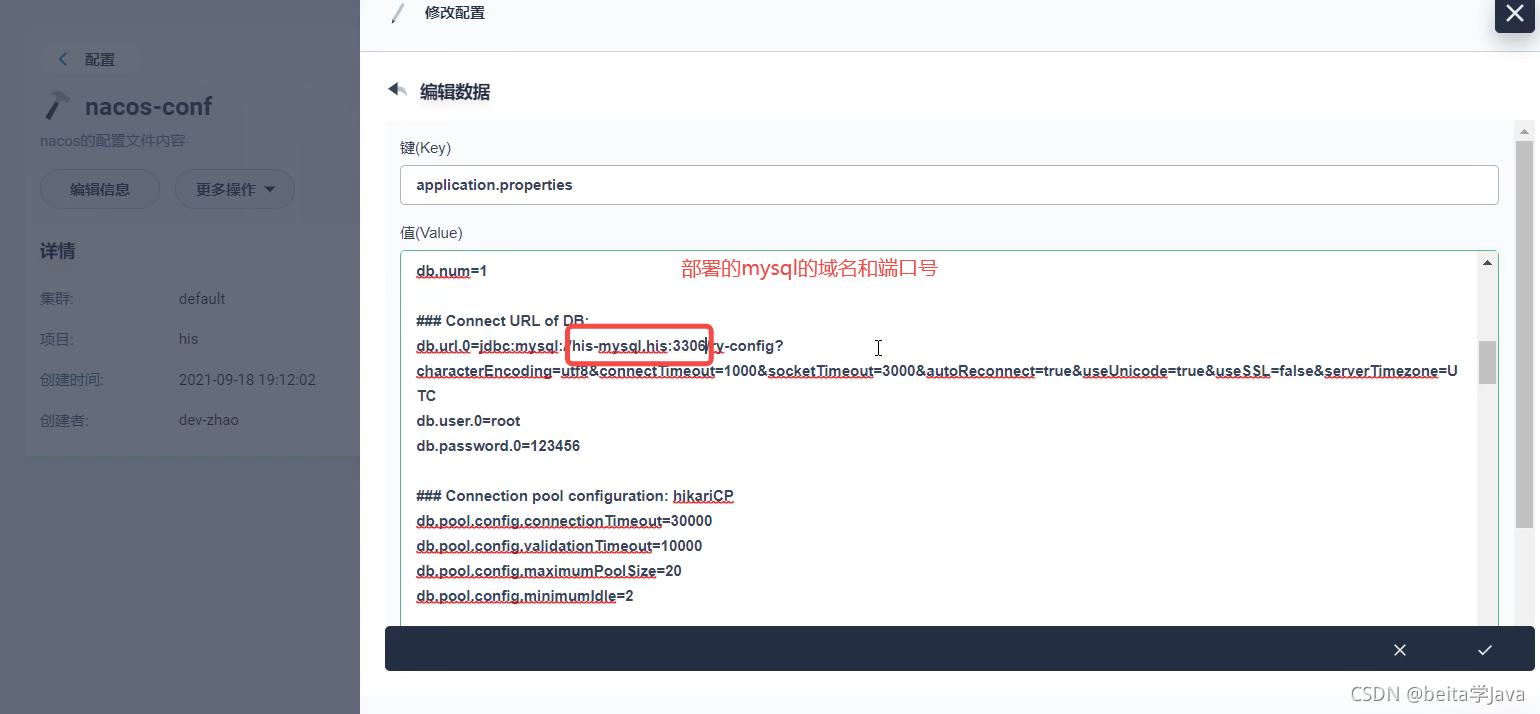Click the creation time 2021-09-18 19:12:02
1540x714 pixels.
pyautogui.click(x=247, y=380)
